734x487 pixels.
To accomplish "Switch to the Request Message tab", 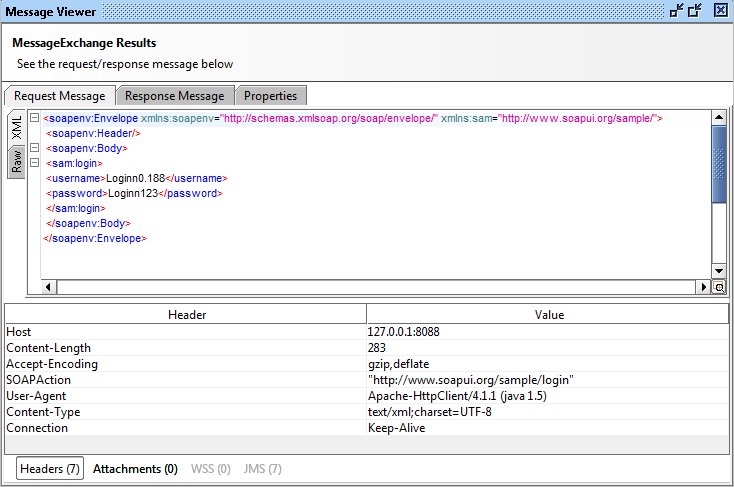I will coord(59,96).
